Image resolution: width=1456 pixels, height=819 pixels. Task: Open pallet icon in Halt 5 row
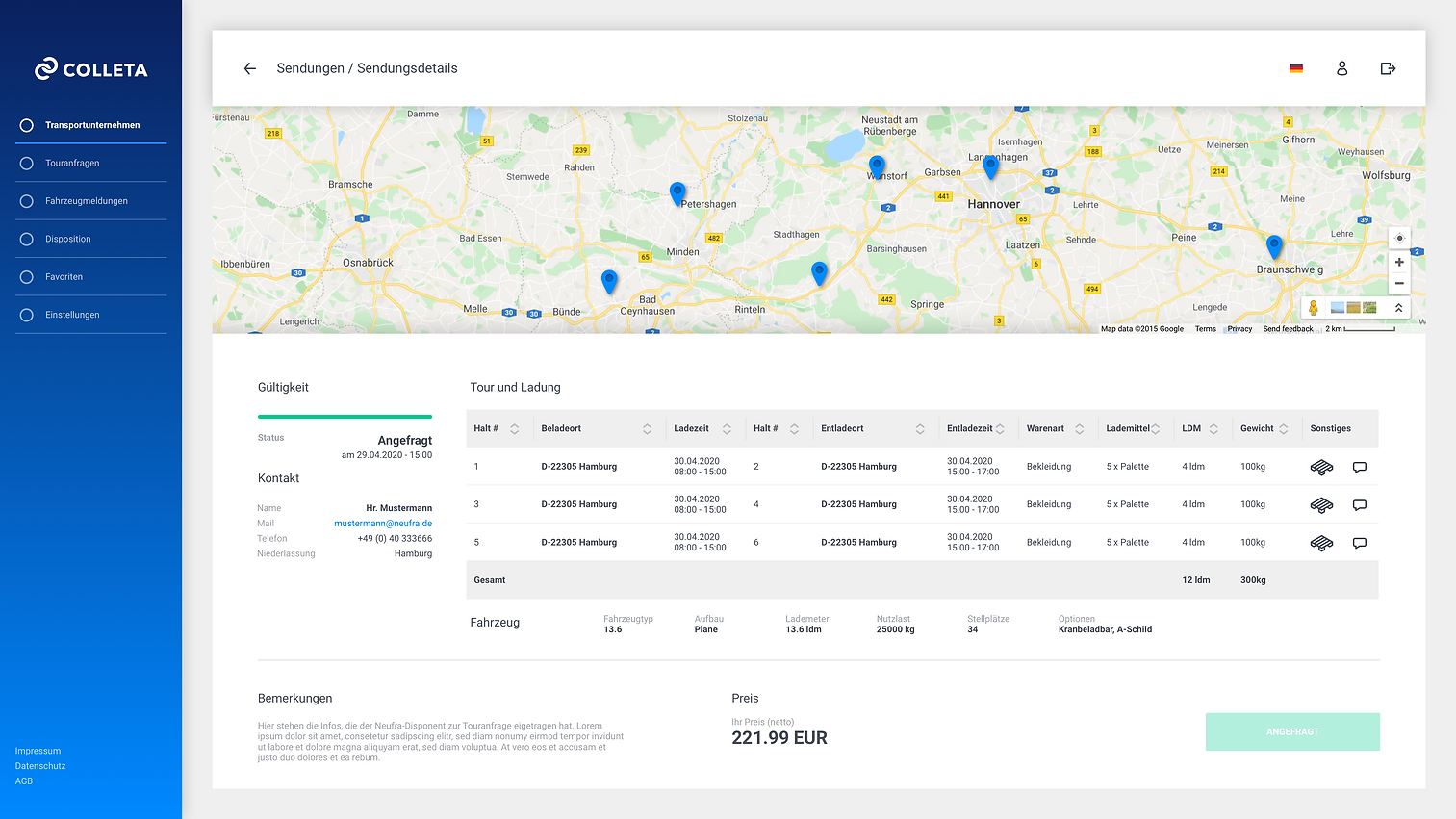click(x=1321, y=543)
